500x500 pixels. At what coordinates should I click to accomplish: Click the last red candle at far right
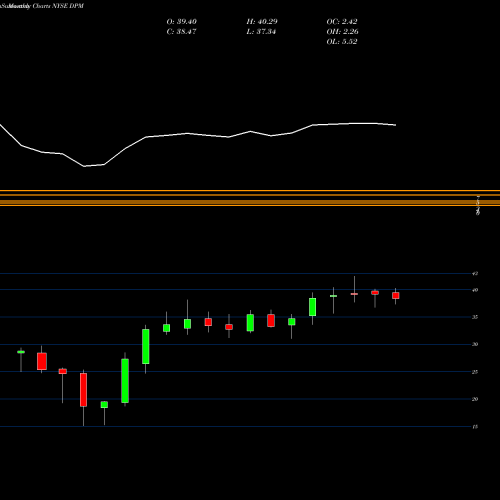click(x=396, y=295)
